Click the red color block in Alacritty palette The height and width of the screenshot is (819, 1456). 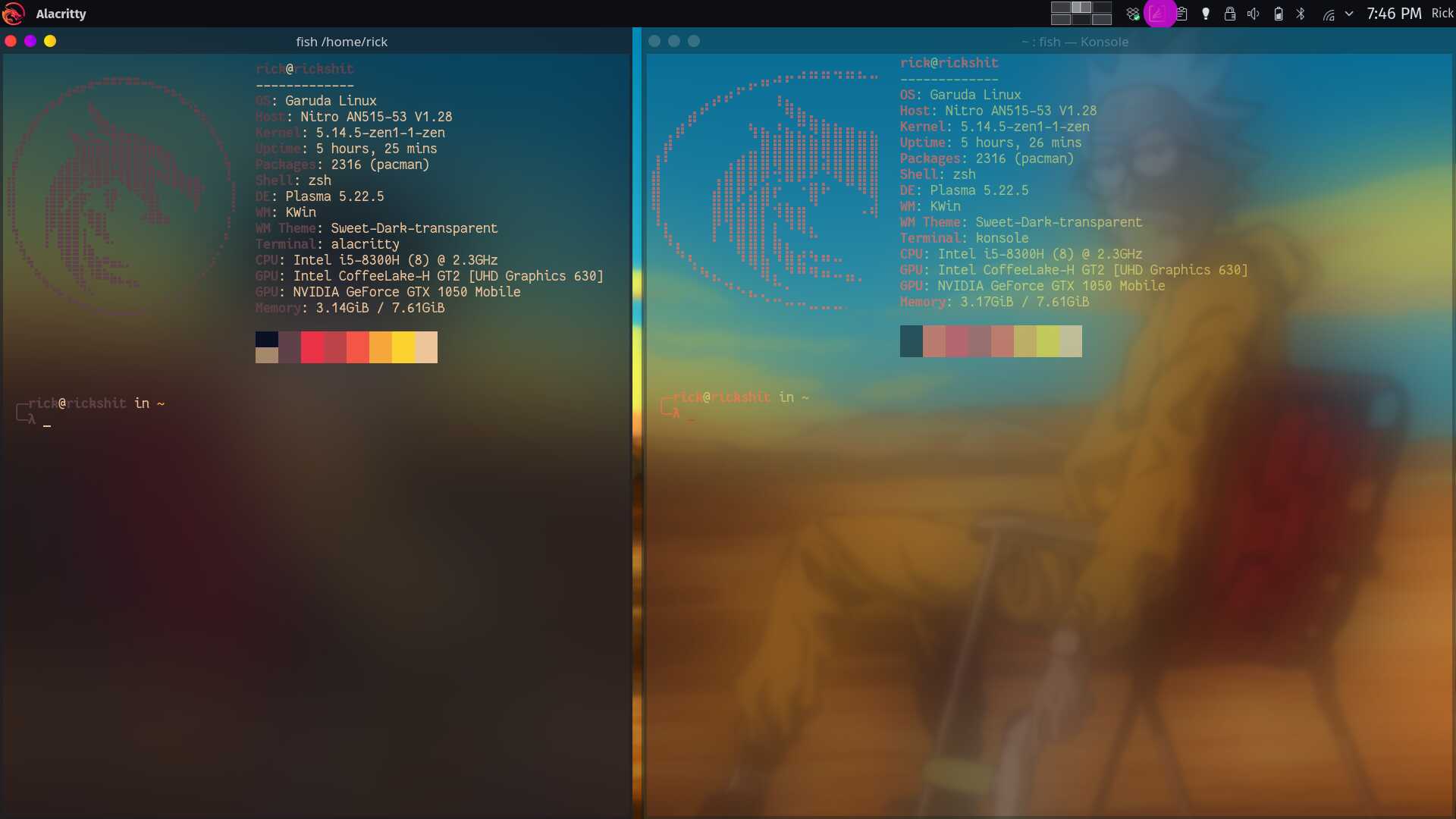pos(312,347)
